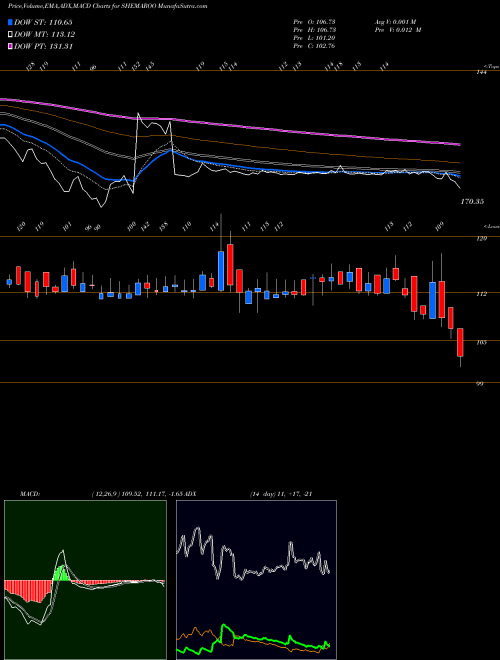Select the 'DOW MT: 113.12' legend label
The image size is (500, 660).
pyautogui.click(x=45, y=35)
